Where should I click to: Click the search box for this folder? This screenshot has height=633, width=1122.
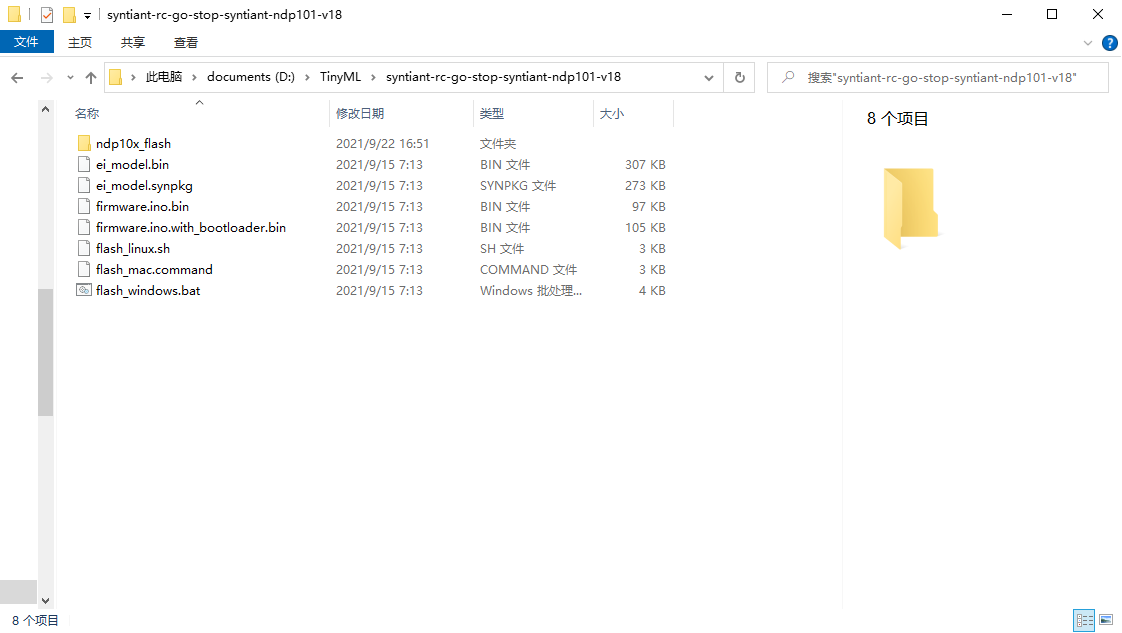click(x=937, y=77)
